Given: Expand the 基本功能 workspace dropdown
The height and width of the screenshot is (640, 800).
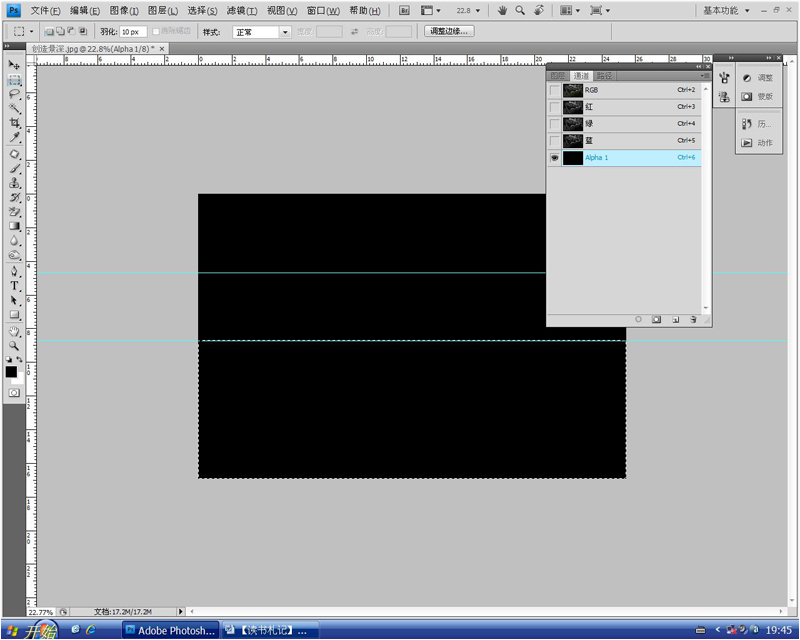Looking at the screenshot, I should 746,10.
